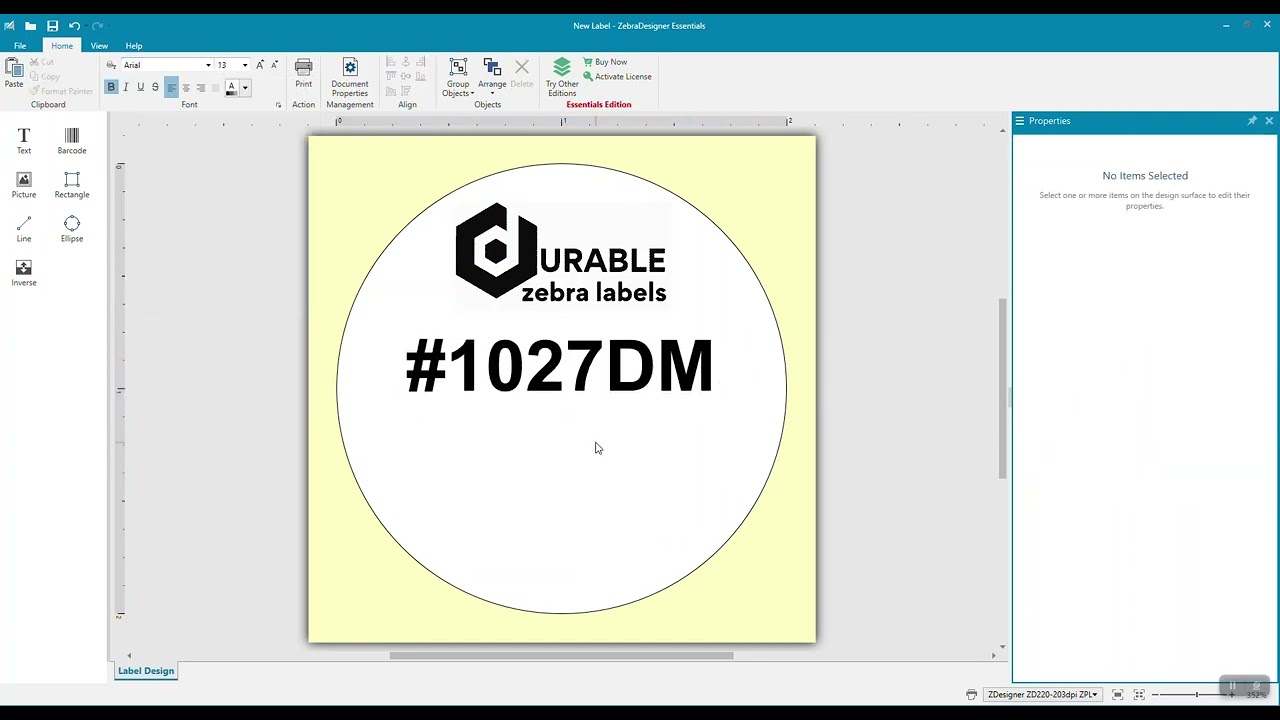1280x720 pixels.
Task: Click the zoom out minus button
Action: (x=1155, y=694)
